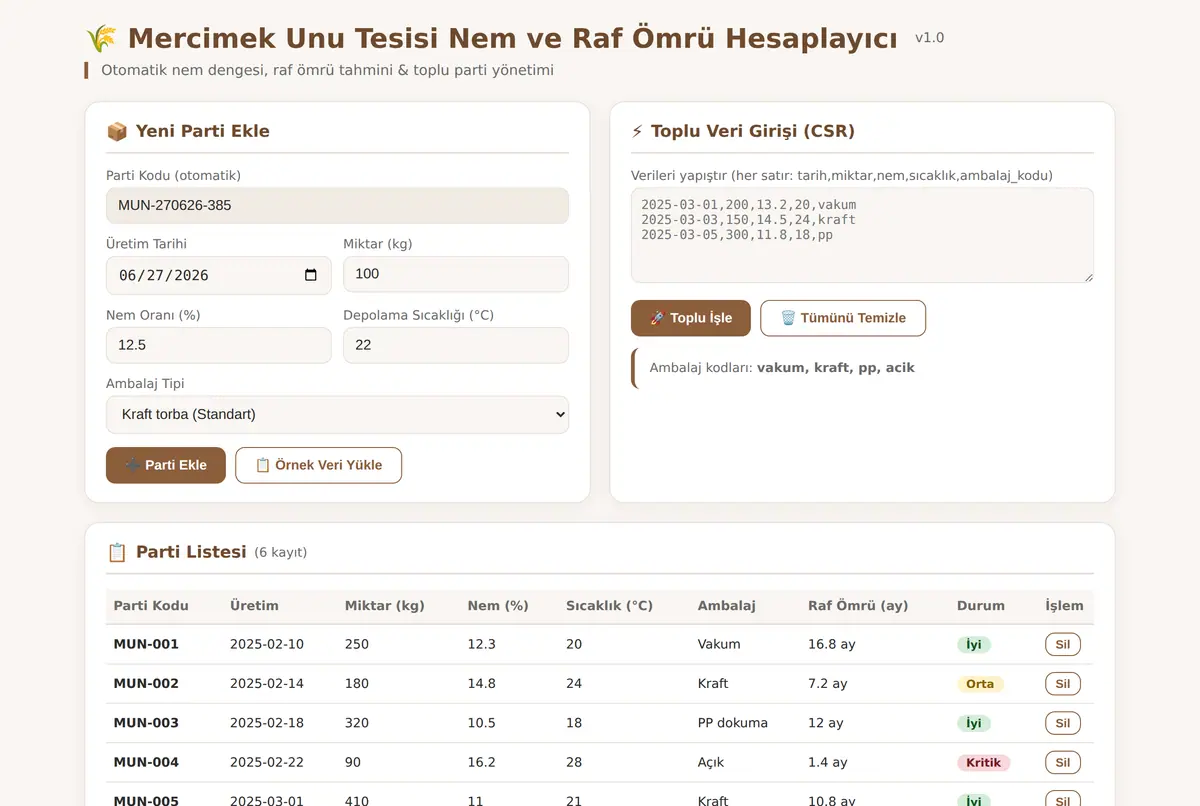Viewport: 1200px width, 806px height.
Task: Click the Vakum packaging cell
Action: pos(719,644)
